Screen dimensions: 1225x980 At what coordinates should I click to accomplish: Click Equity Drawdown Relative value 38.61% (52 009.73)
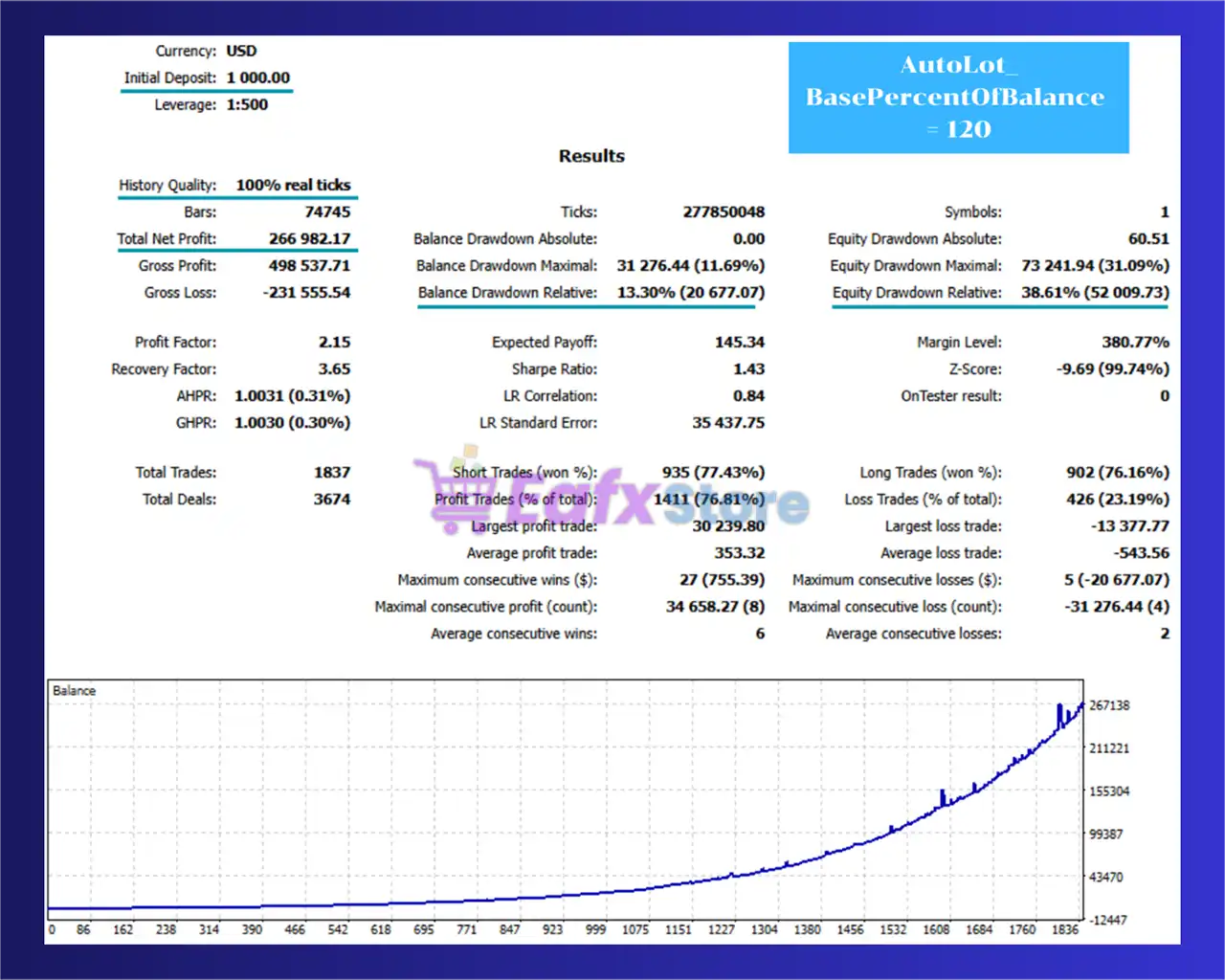(1096, 292)
